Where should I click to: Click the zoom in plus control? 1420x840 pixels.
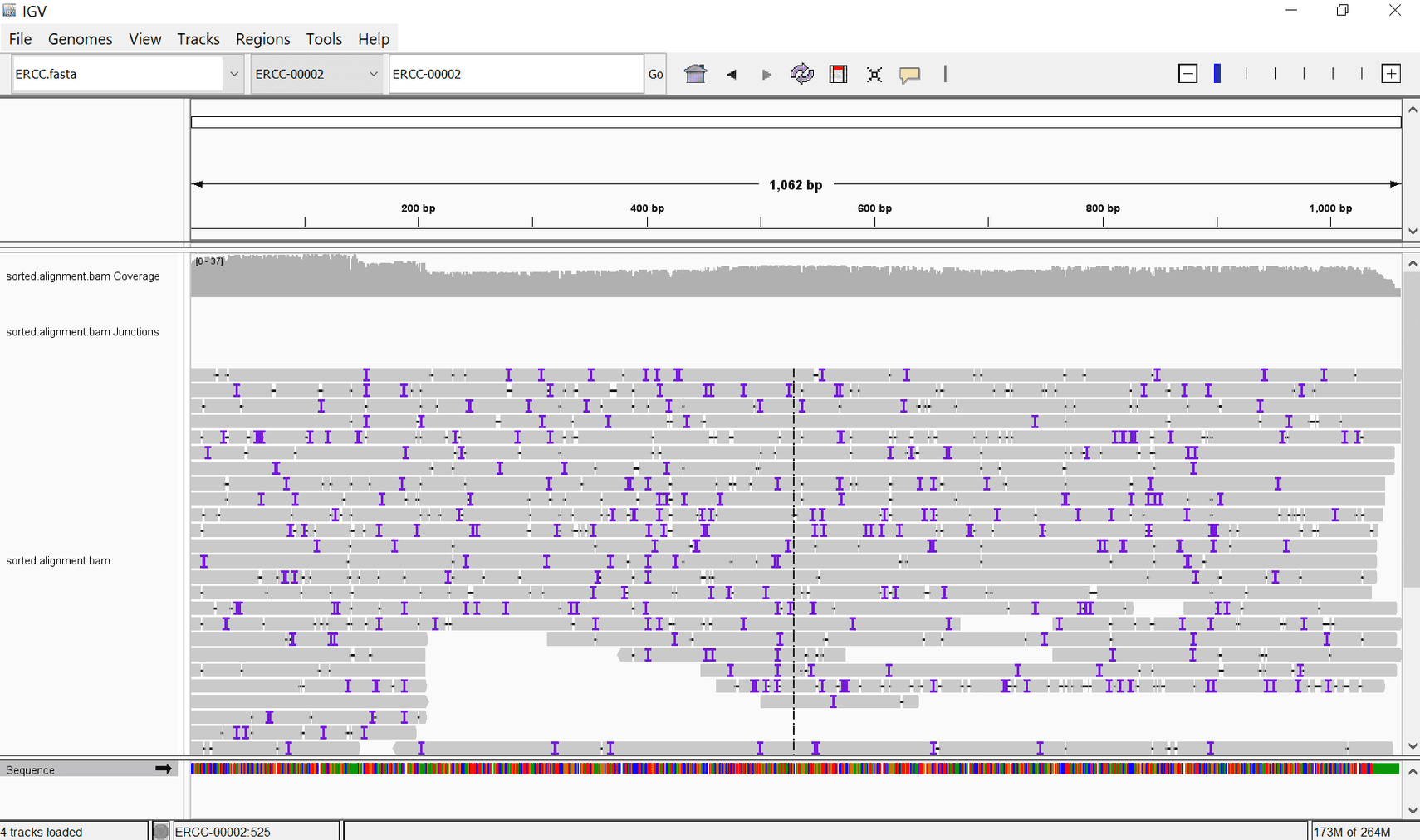1391,73
